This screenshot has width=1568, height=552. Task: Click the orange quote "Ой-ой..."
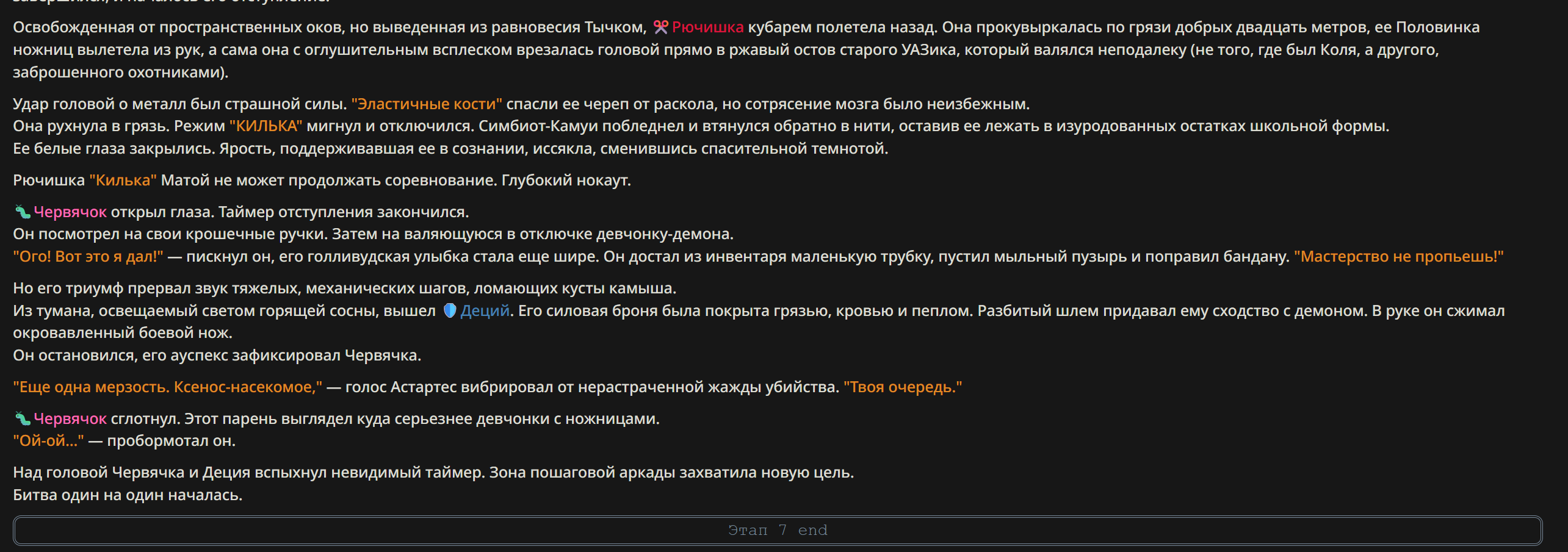tap(49, 441)
